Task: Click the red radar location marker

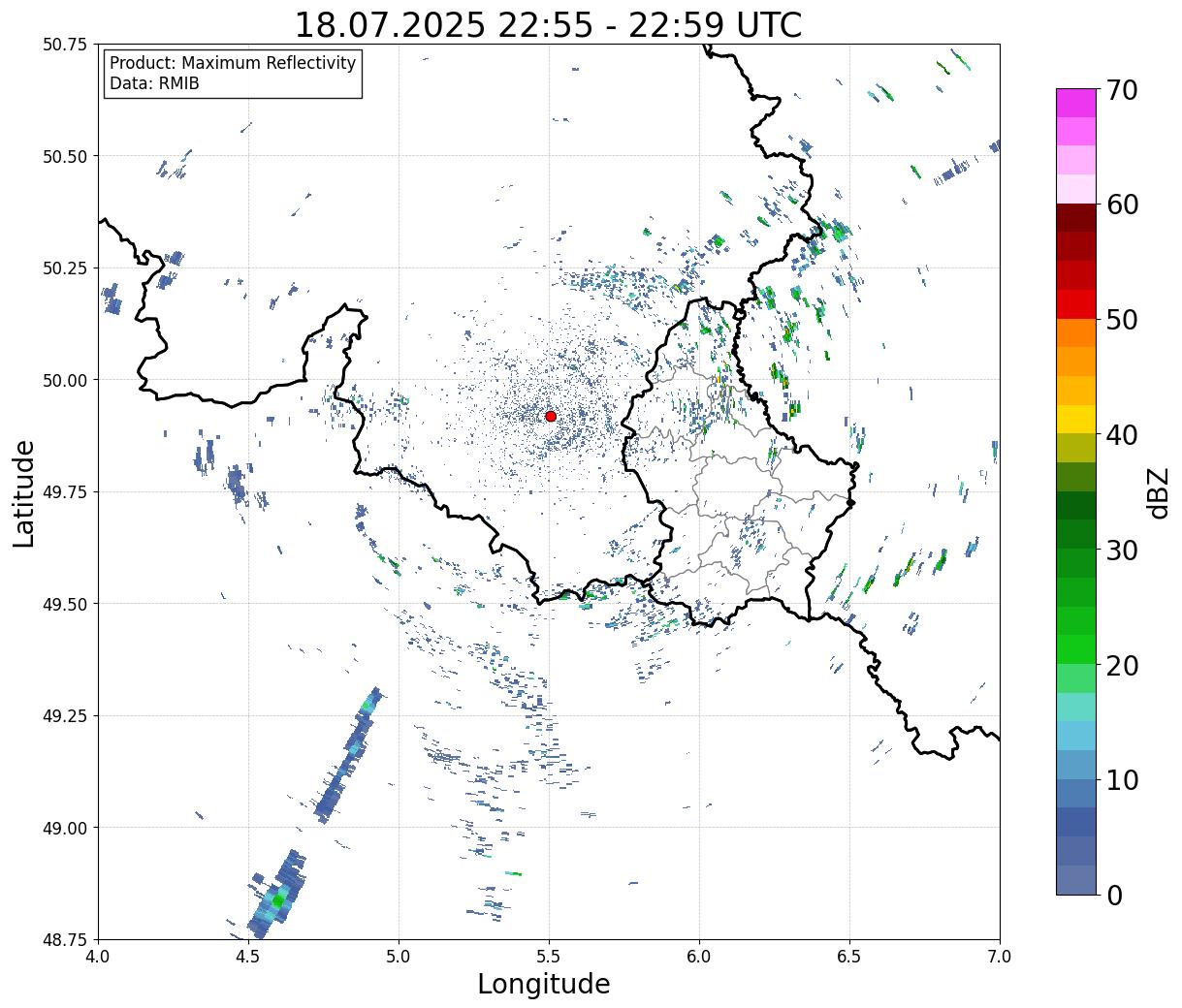Action: (551, 416)
